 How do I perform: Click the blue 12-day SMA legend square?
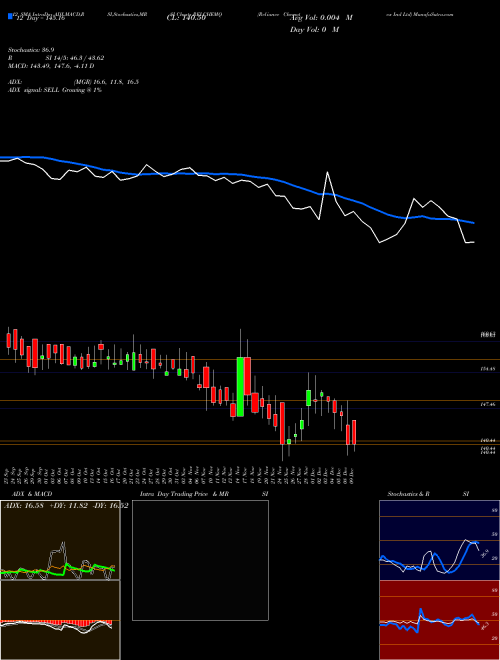click(x=10, y=16)
